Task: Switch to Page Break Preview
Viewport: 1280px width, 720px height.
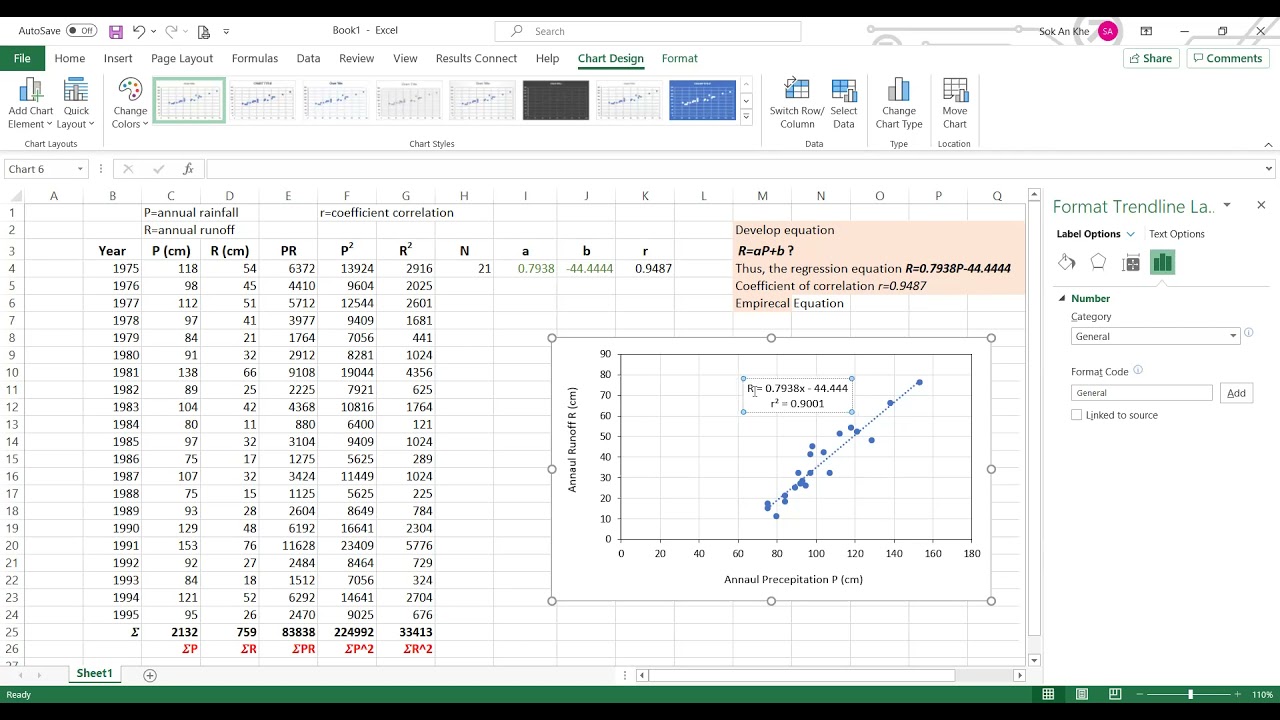Action: click(1116, 694)
